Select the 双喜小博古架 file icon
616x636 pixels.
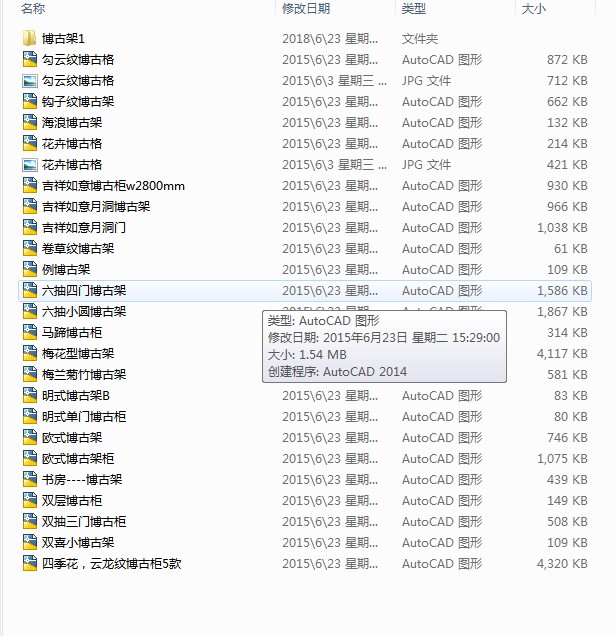coord(29,542)
